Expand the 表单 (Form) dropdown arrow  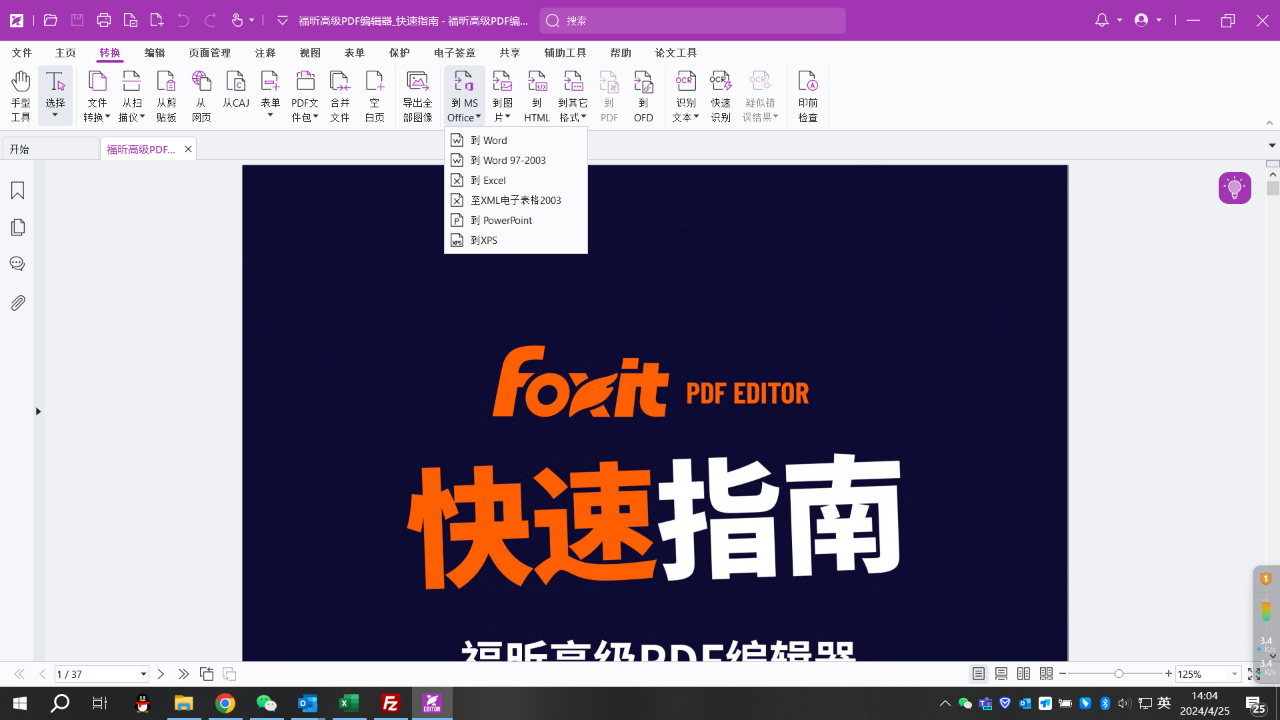[269, 114]
